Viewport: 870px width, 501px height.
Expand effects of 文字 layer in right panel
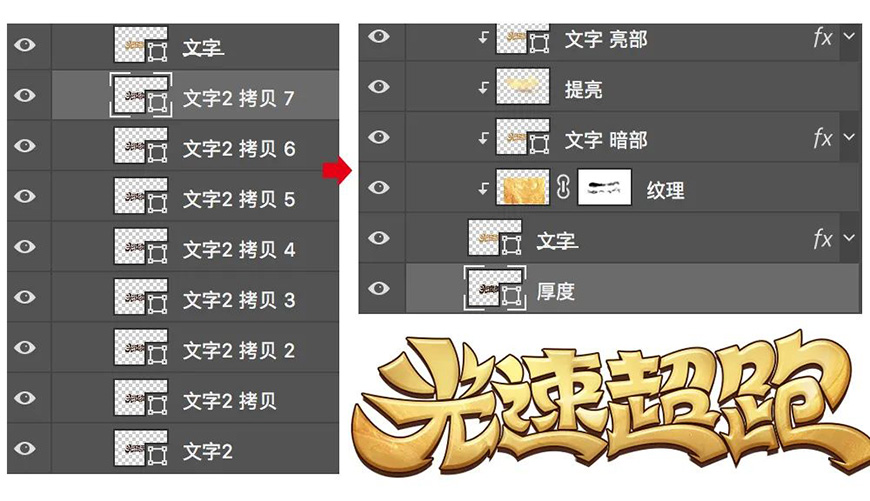849,238
